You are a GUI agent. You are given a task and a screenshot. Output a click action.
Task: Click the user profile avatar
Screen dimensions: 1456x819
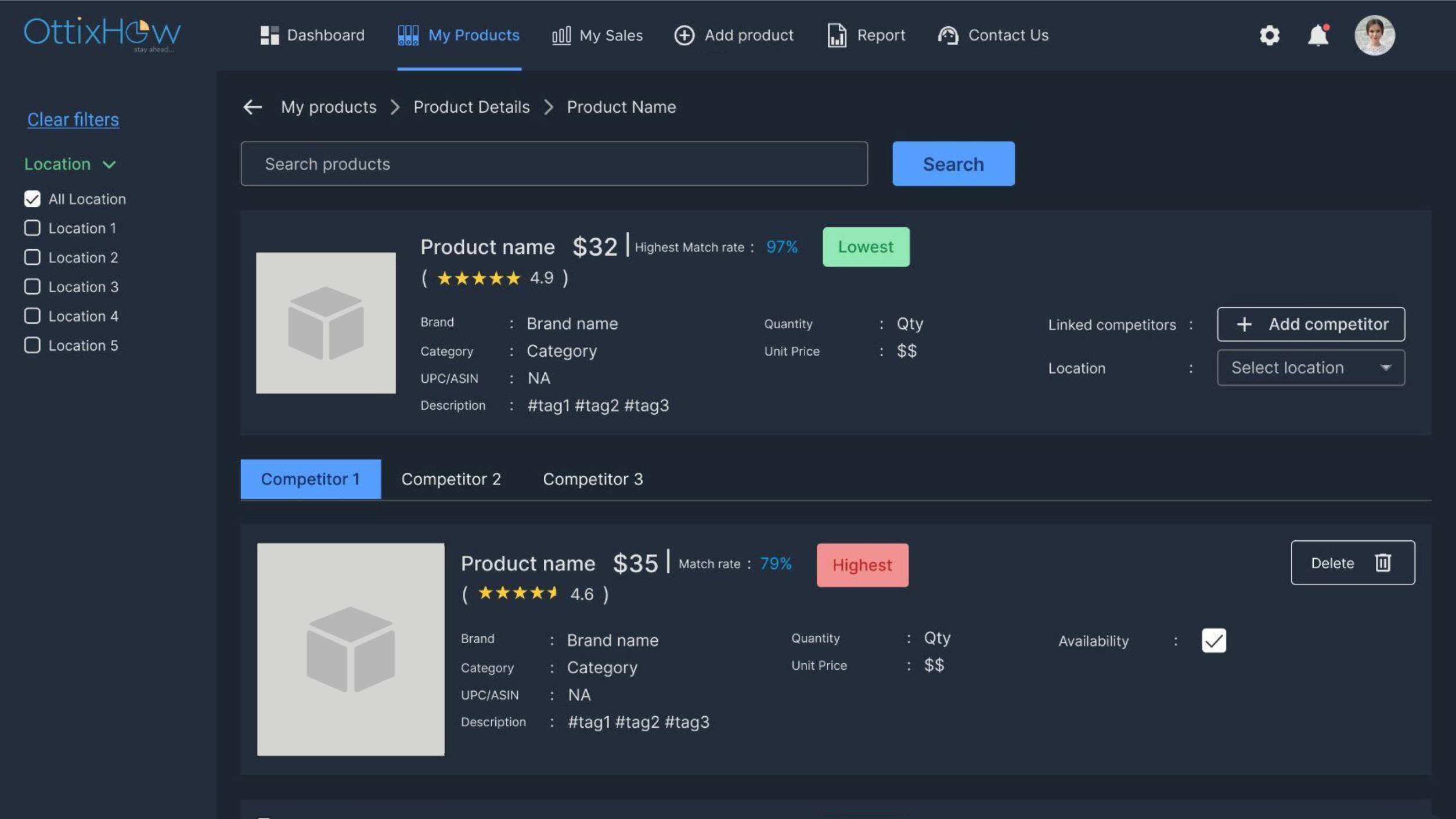[x=1374, y=35]
